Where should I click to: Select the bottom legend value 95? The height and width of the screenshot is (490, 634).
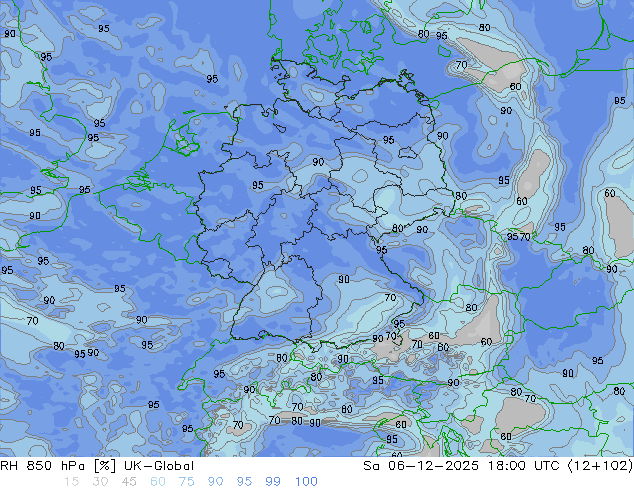pos(244,482)
